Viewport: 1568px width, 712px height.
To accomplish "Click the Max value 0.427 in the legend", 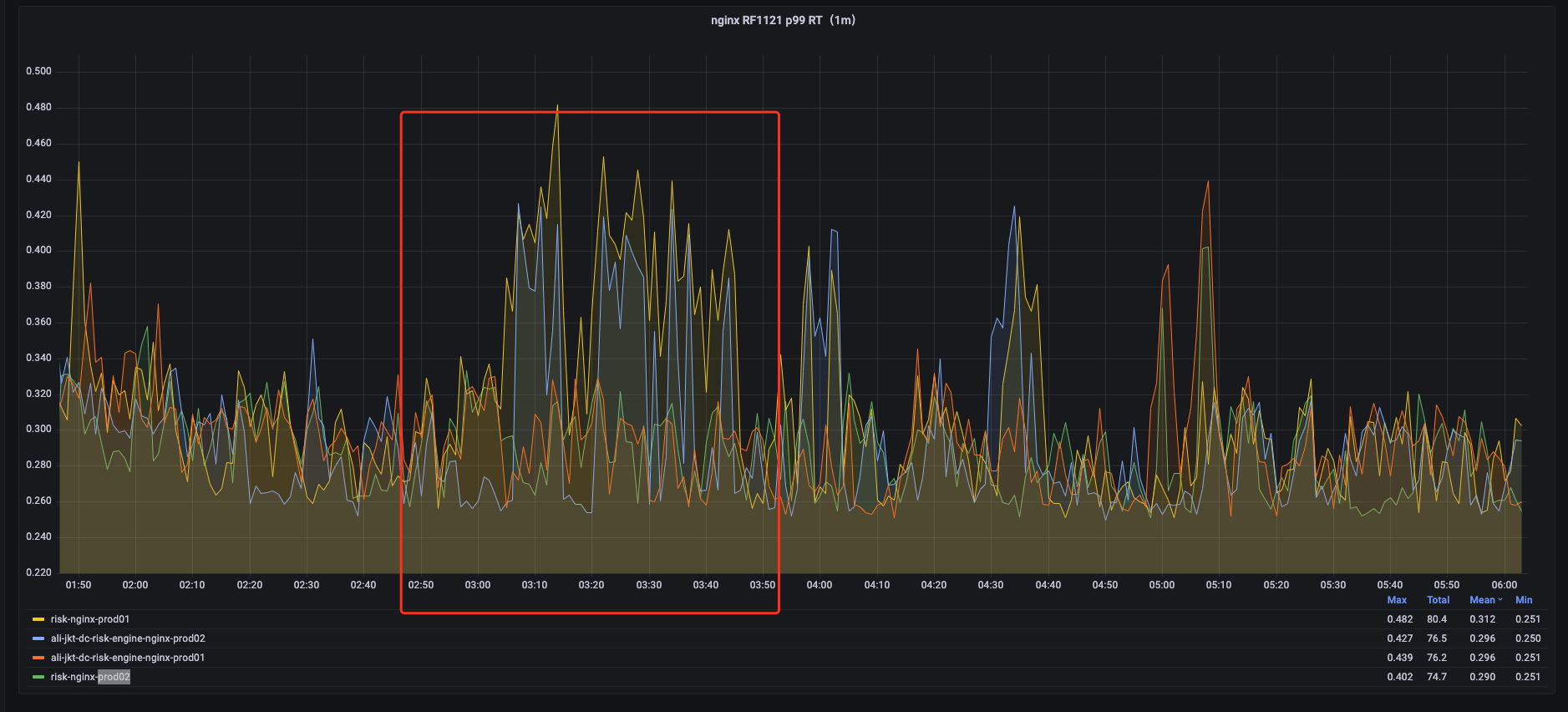I will pos(1400,638).
